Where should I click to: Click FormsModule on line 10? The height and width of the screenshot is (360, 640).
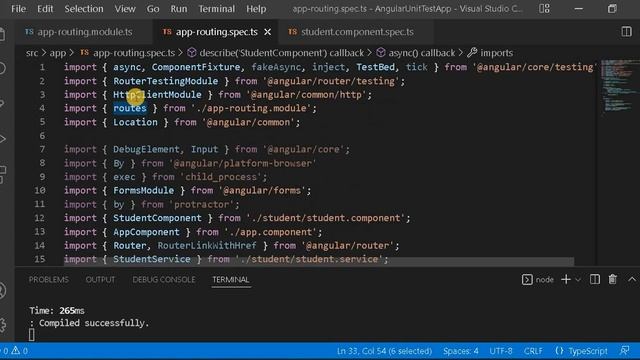[143, 191]
